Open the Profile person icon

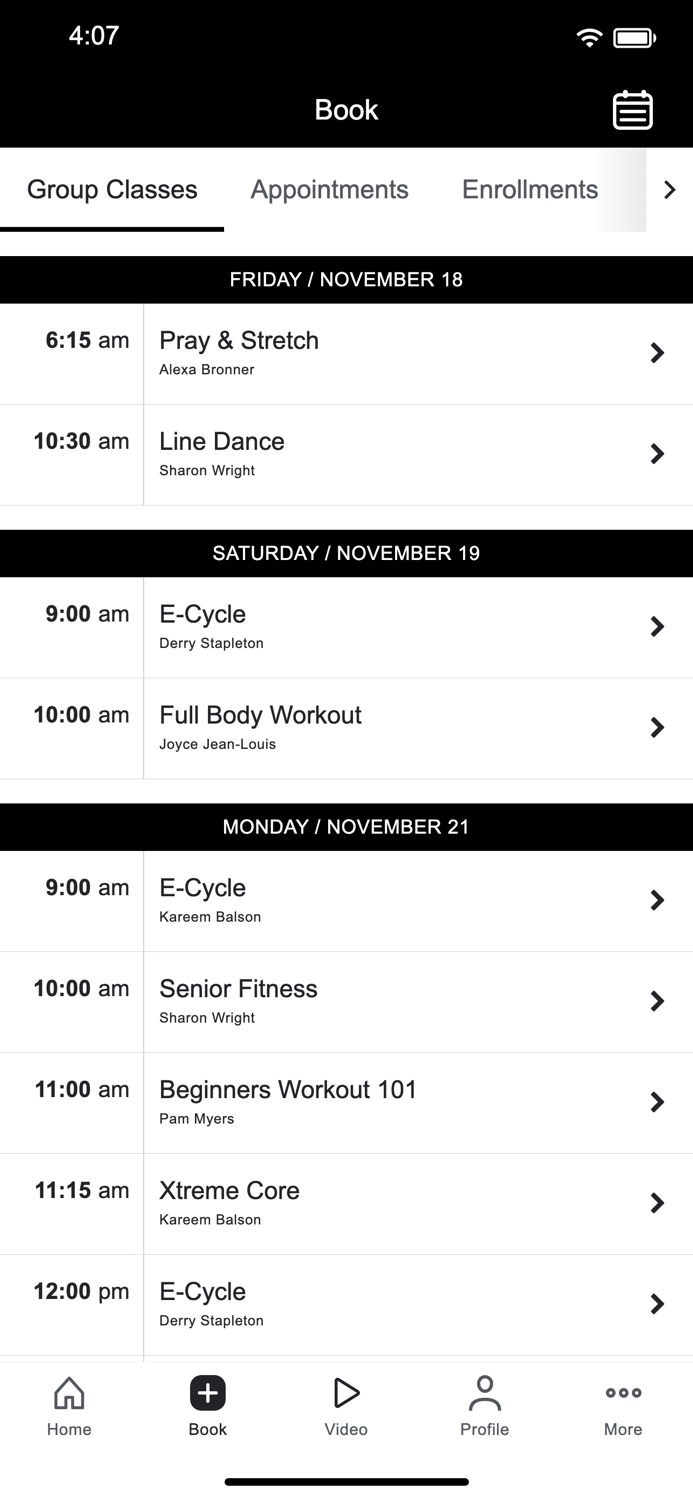tap(484, 1392)
